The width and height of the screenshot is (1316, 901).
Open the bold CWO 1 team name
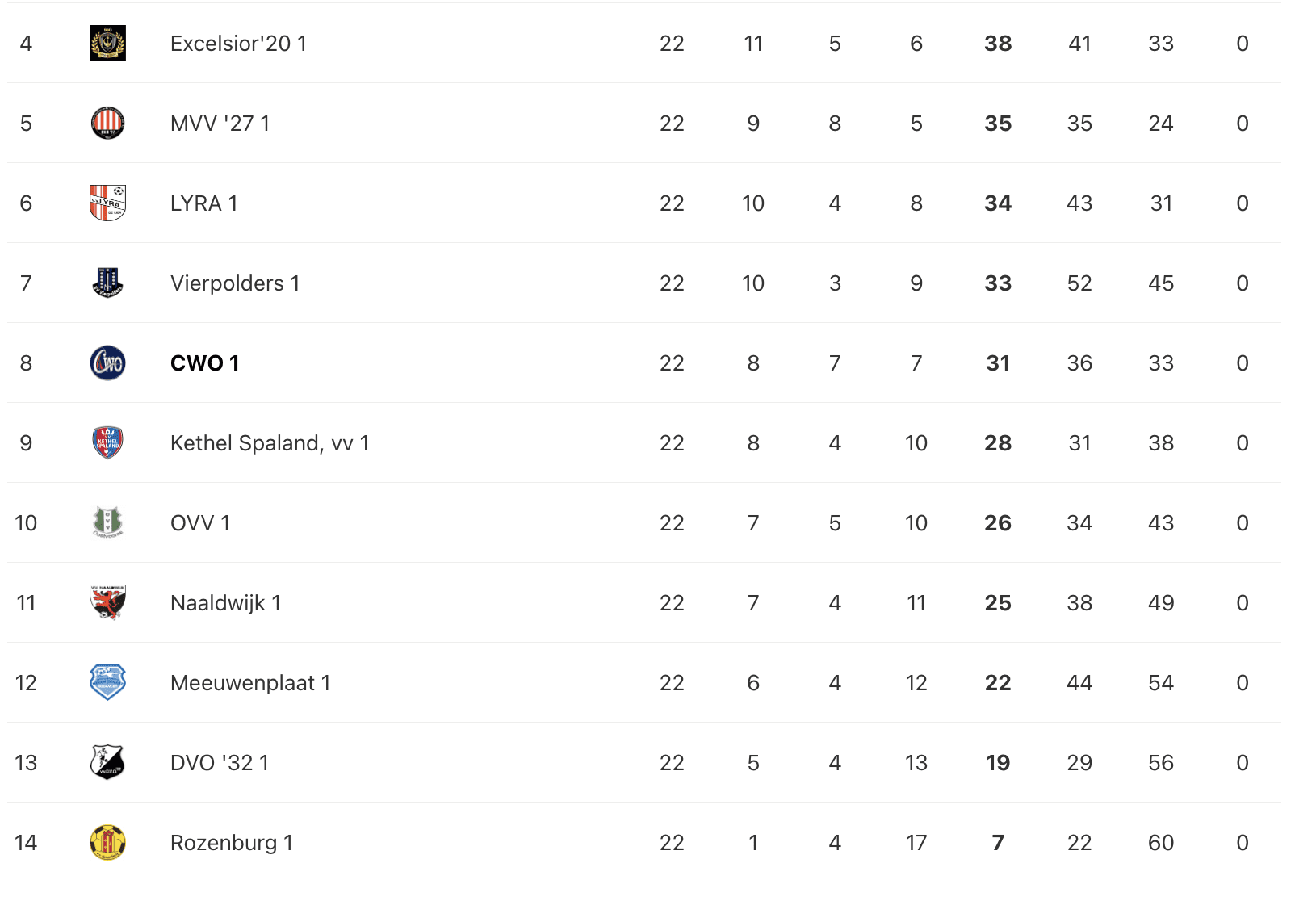[x=204, y=363]
